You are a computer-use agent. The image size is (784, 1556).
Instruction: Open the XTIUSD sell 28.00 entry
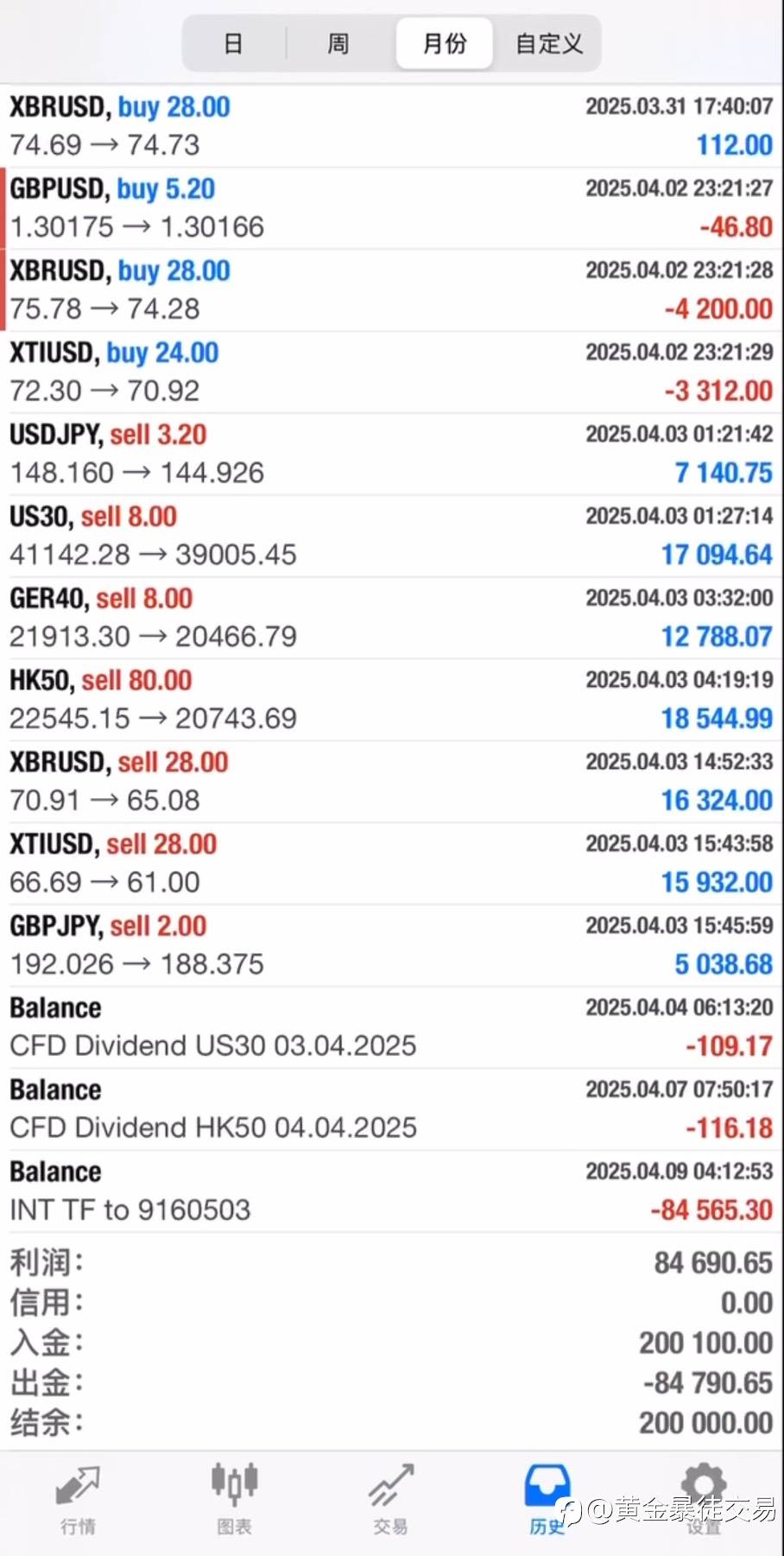point(392,863)
